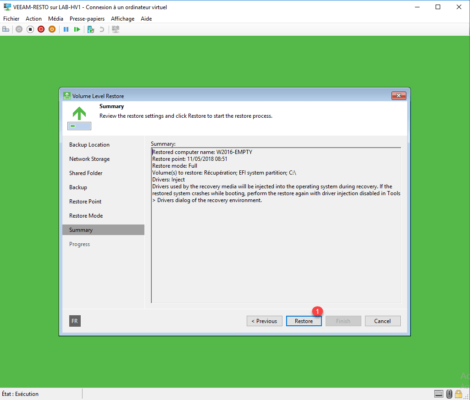
Task: Click the Revert toolbar icon
Action: (x=102, y=29)
